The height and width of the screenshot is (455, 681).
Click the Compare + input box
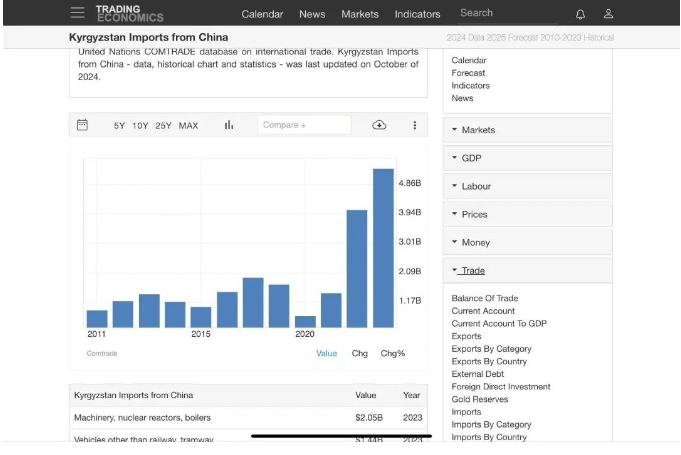click(304, 125)
